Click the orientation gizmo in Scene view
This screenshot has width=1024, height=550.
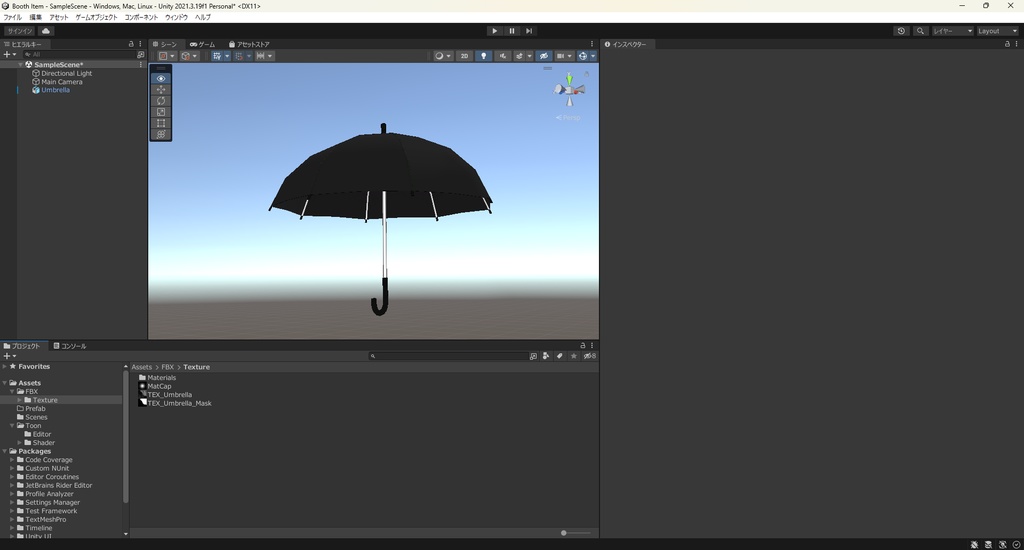tap(569, 90)
